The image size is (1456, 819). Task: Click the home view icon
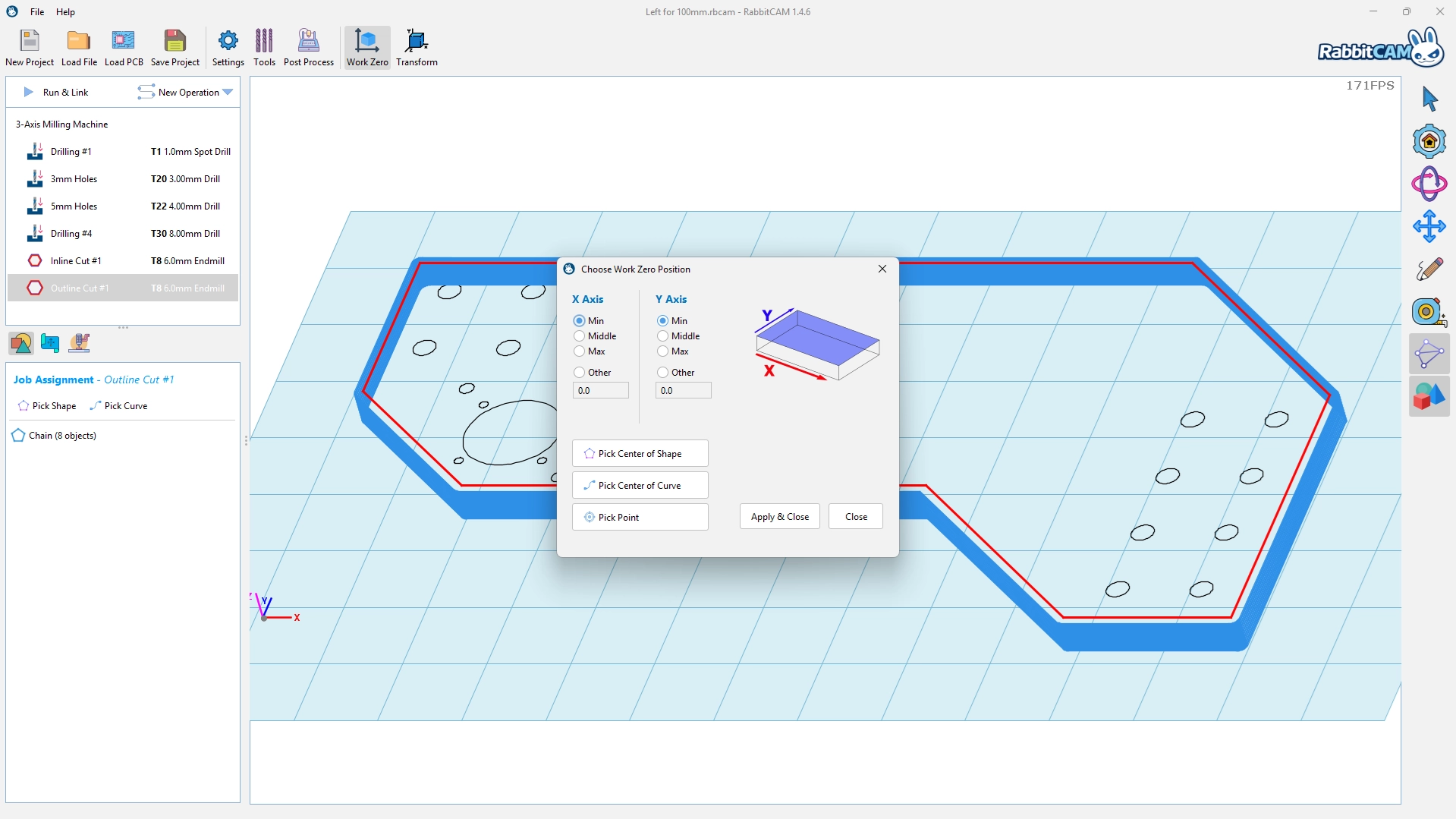[x=1429, y=141]
